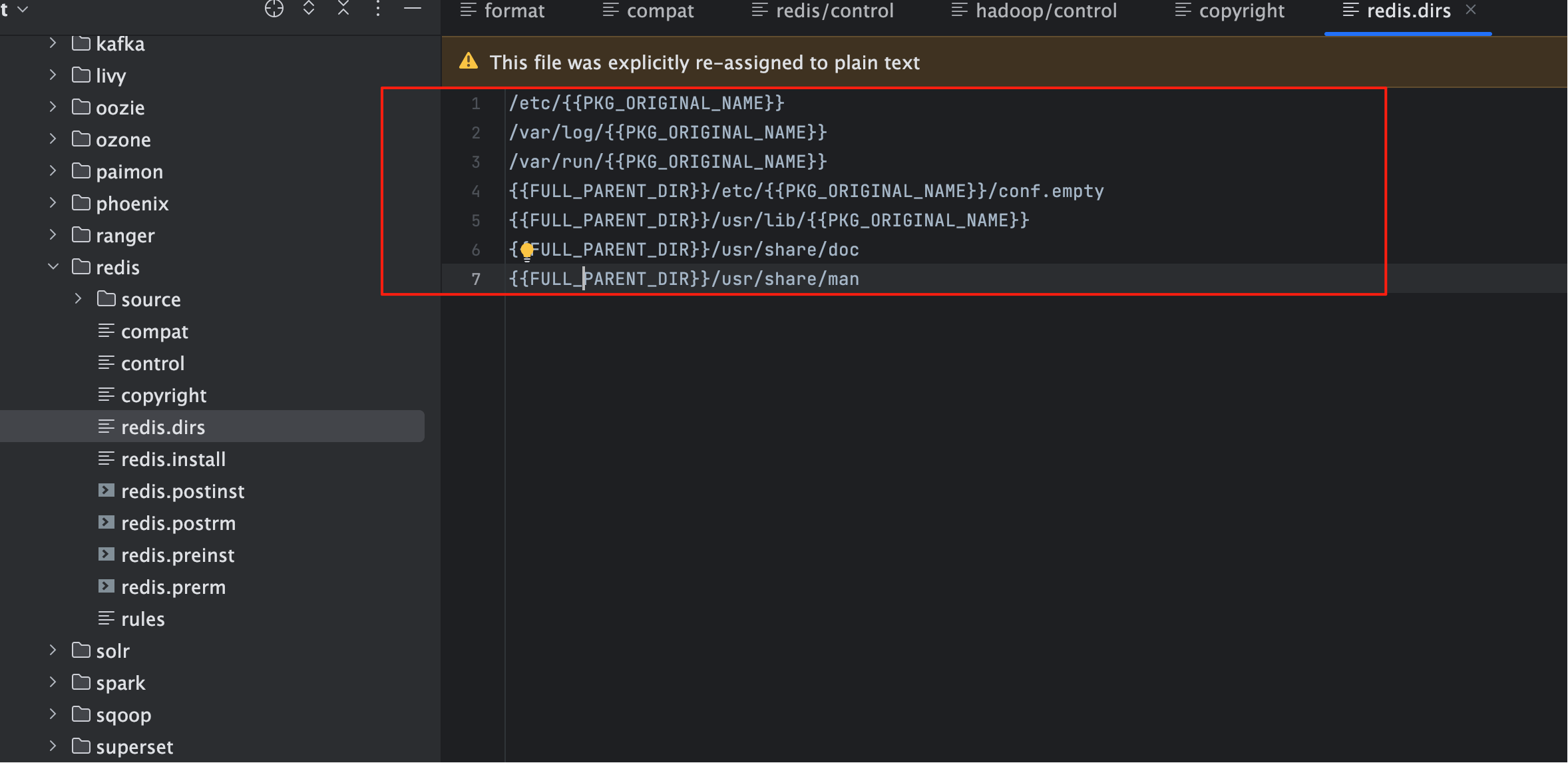This screenshot has width=1568, height=763.
Task: Select redis.install in project tree
Action: tap(173, 459)
